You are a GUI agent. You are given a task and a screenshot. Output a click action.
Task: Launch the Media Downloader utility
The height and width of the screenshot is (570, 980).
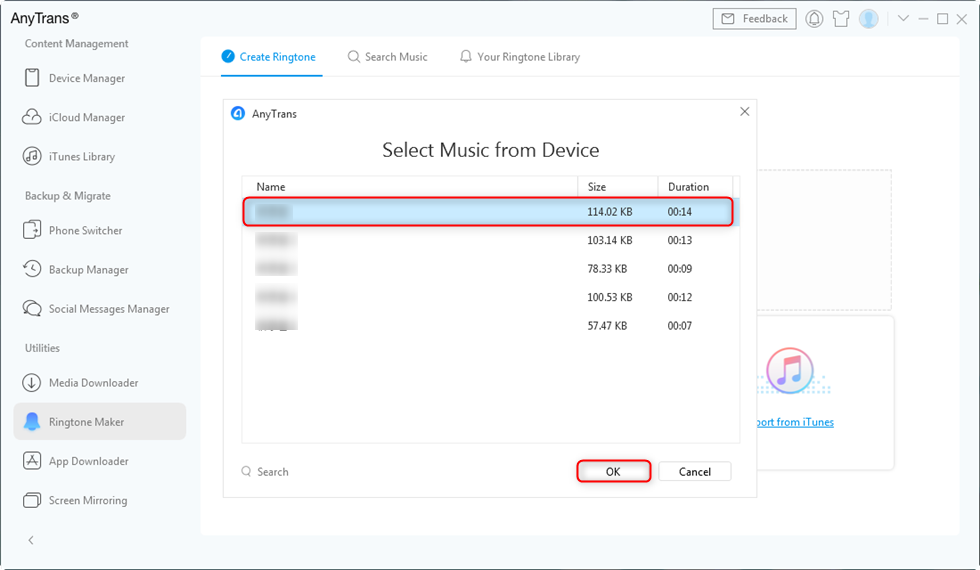point(93,382)
